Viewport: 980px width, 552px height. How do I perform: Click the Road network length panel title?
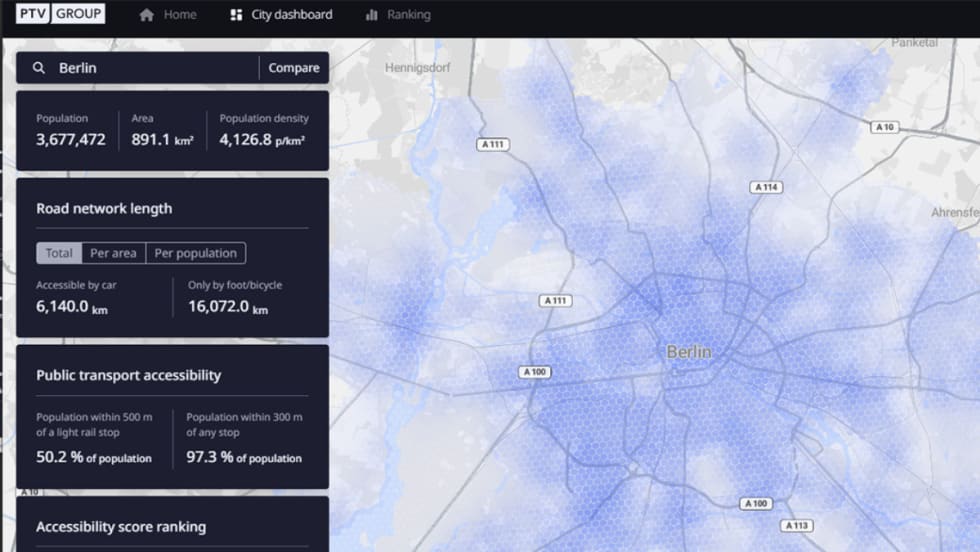[x=104, y=208]
